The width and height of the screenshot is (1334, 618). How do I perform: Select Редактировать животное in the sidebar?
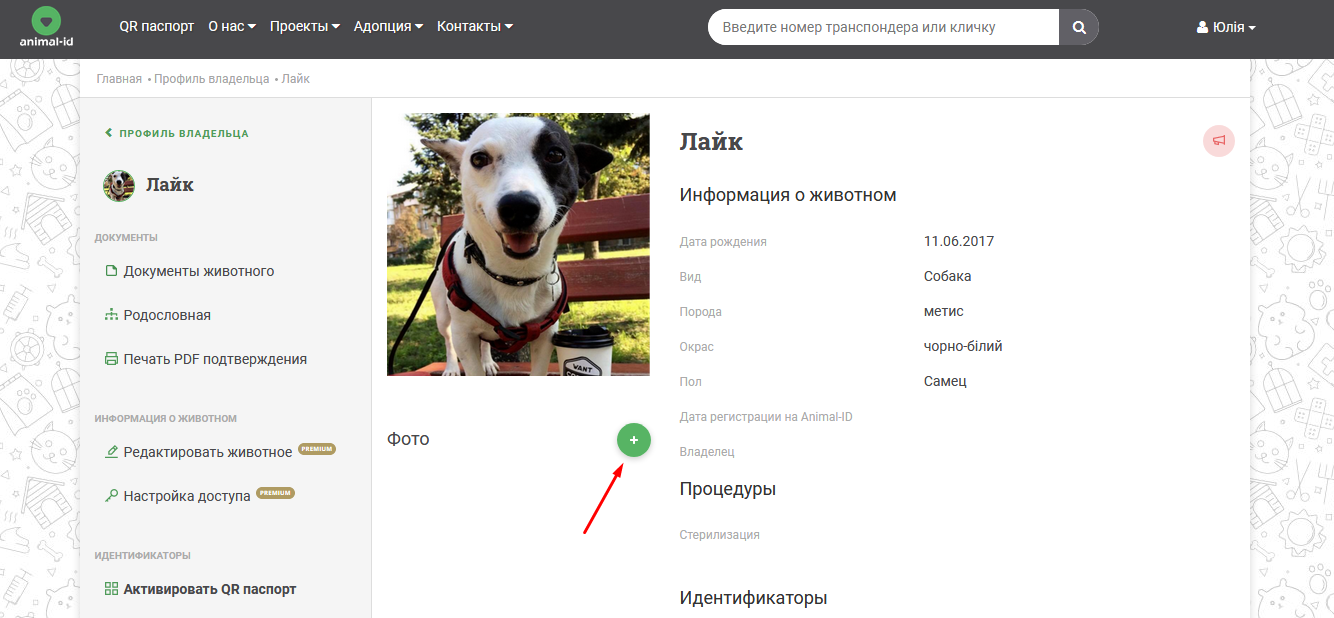(x=208, y=452)
